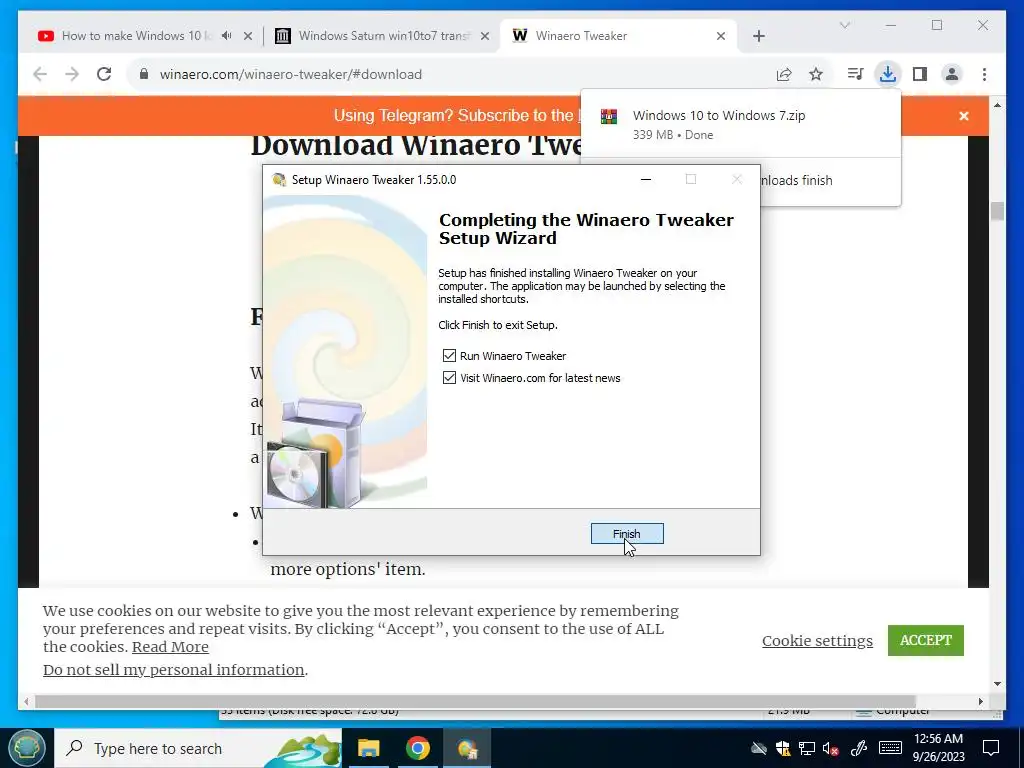This screenshot has height=768, width=1024.
Task: Minimize the Winaero Tweaker setup window
Action: [646, 180]
